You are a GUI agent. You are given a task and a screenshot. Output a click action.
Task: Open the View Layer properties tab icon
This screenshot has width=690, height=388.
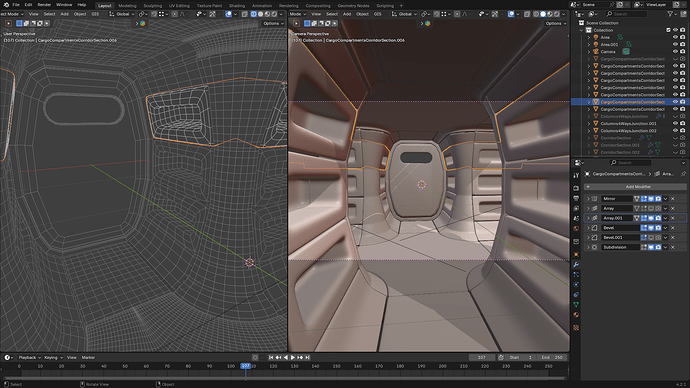[576, 209]
